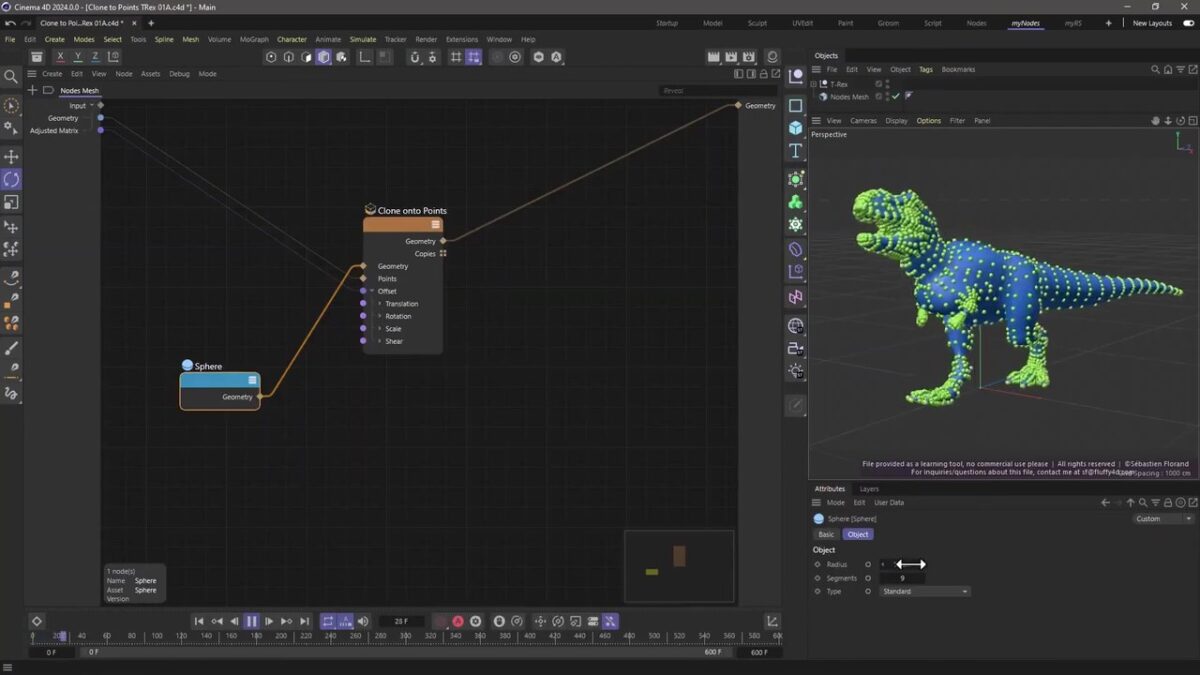Switch to the Sculpt layout tab

pyautogui.click(x=757, y=23)
